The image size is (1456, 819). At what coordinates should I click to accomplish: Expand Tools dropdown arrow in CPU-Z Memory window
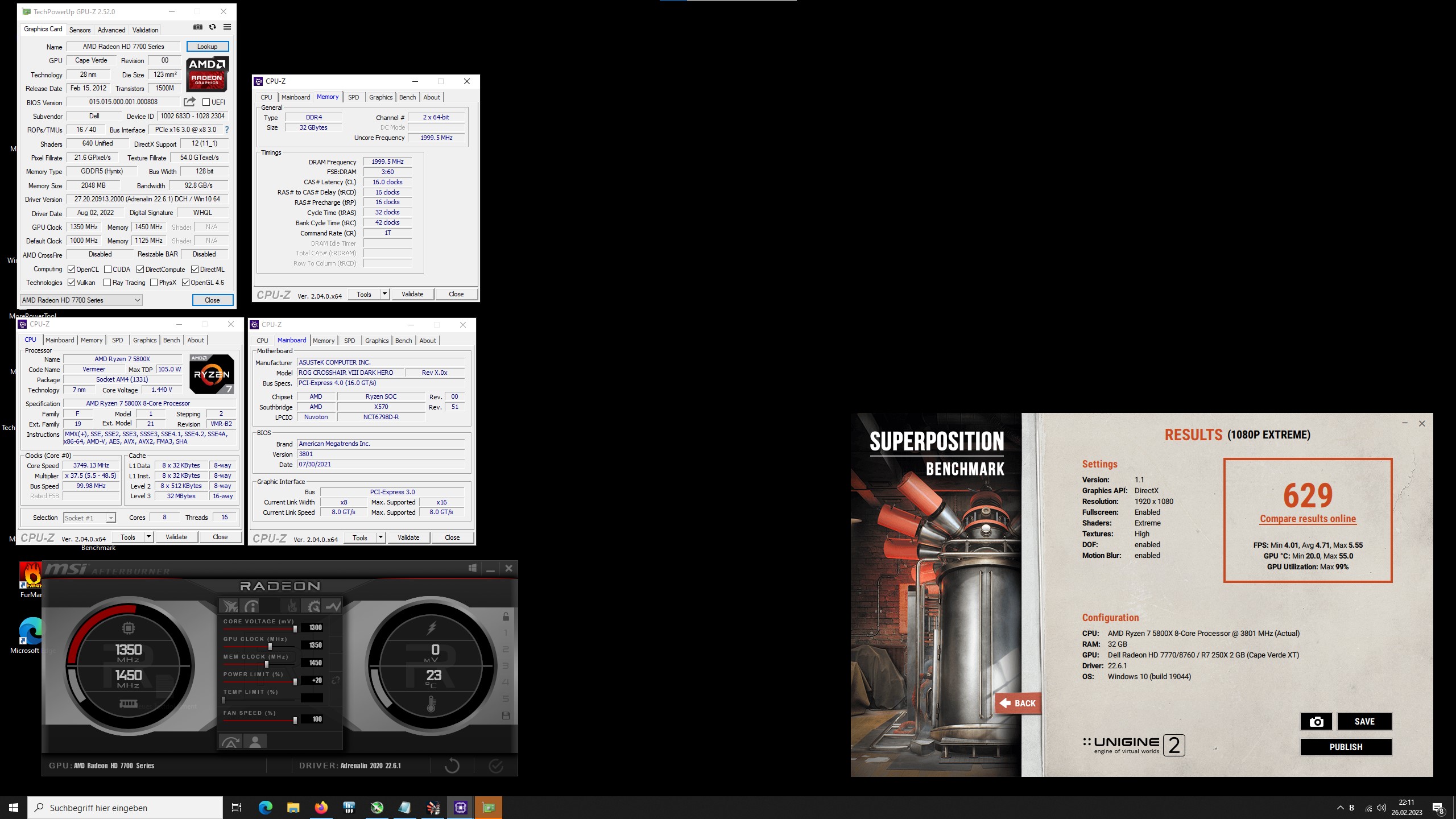pos(384,294)
